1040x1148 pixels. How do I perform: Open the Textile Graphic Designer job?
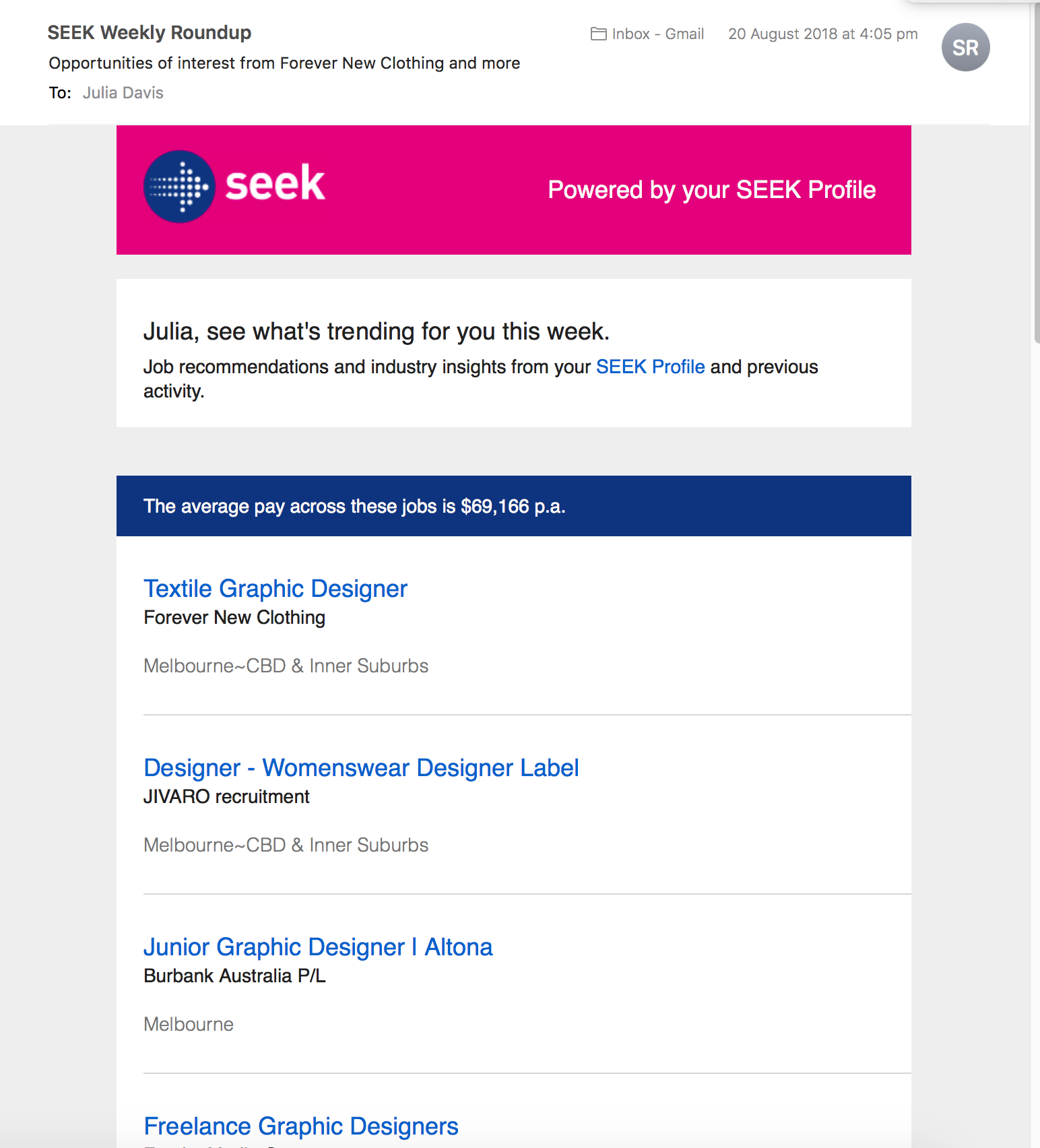(x=275, y=588)
